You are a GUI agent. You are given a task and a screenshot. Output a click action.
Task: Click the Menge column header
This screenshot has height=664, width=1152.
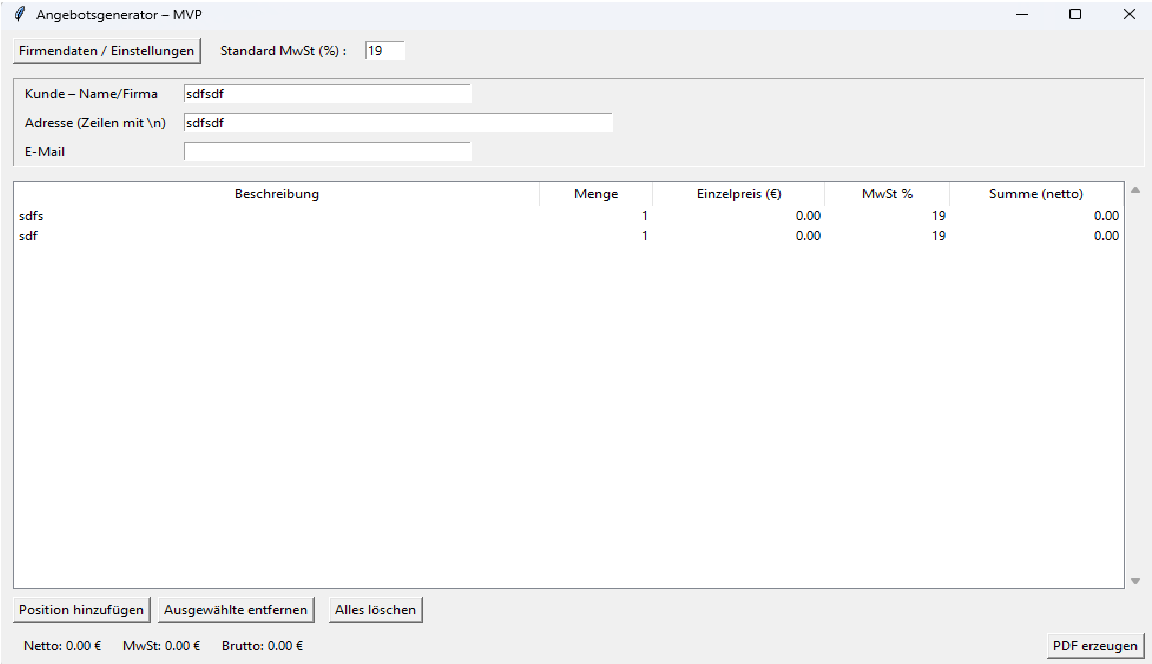(x=596, y=194)
